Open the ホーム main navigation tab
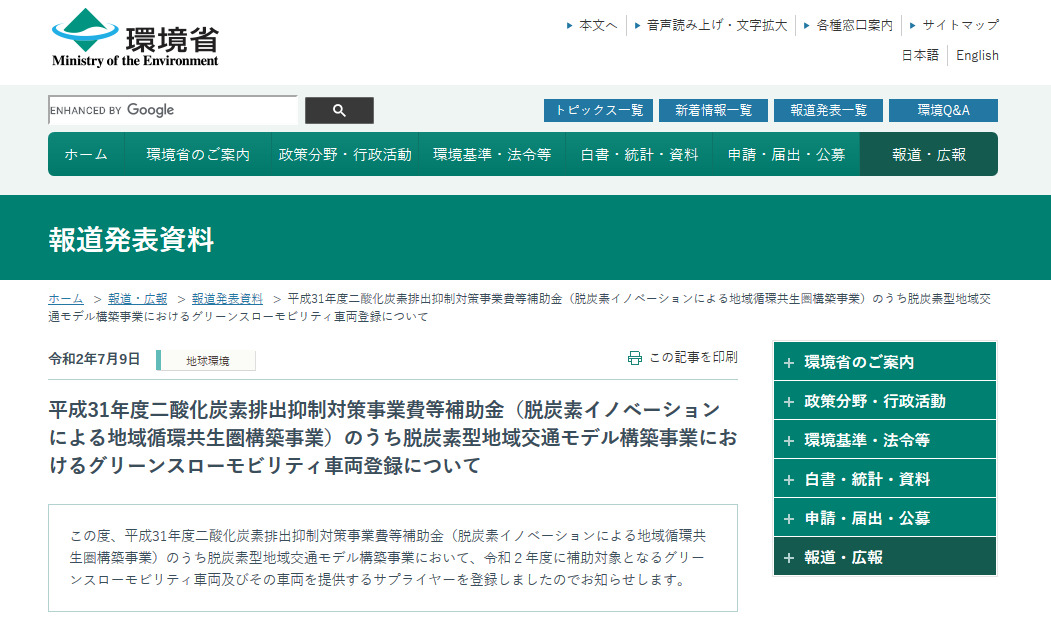 click(x=86, y=154)
